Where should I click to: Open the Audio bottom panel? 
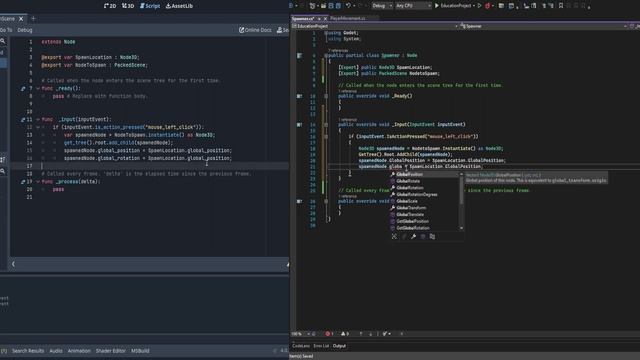coord(56,351)
